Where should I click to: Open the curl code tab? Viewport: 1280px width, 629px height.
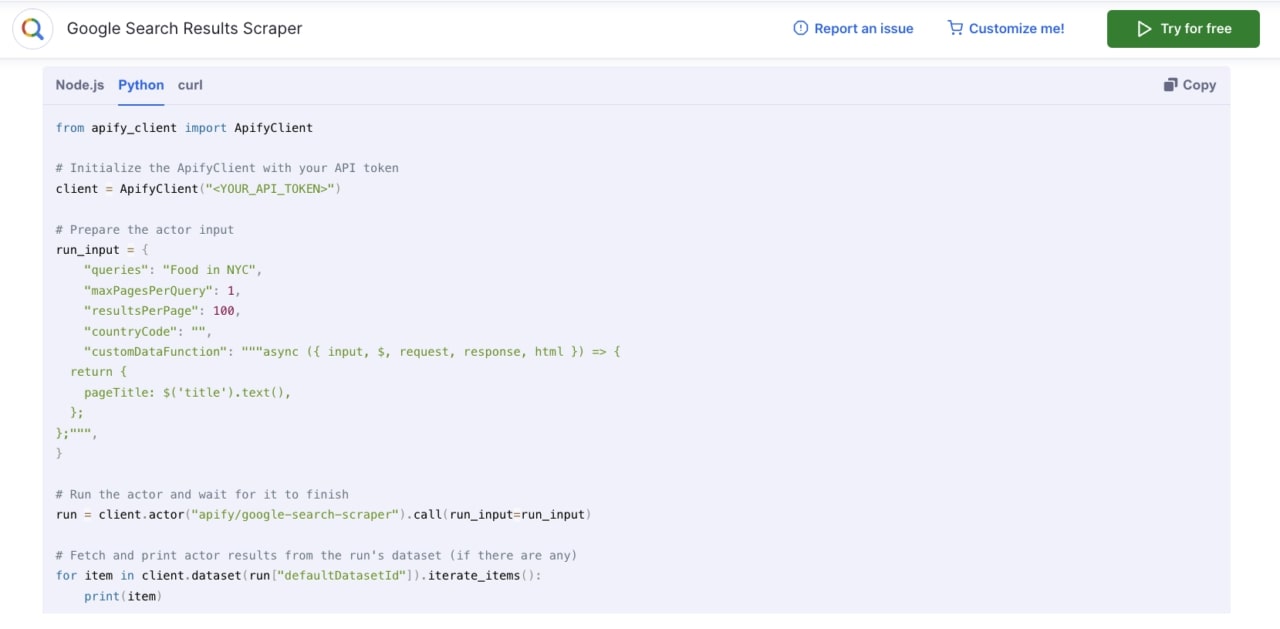pos(190,85)
